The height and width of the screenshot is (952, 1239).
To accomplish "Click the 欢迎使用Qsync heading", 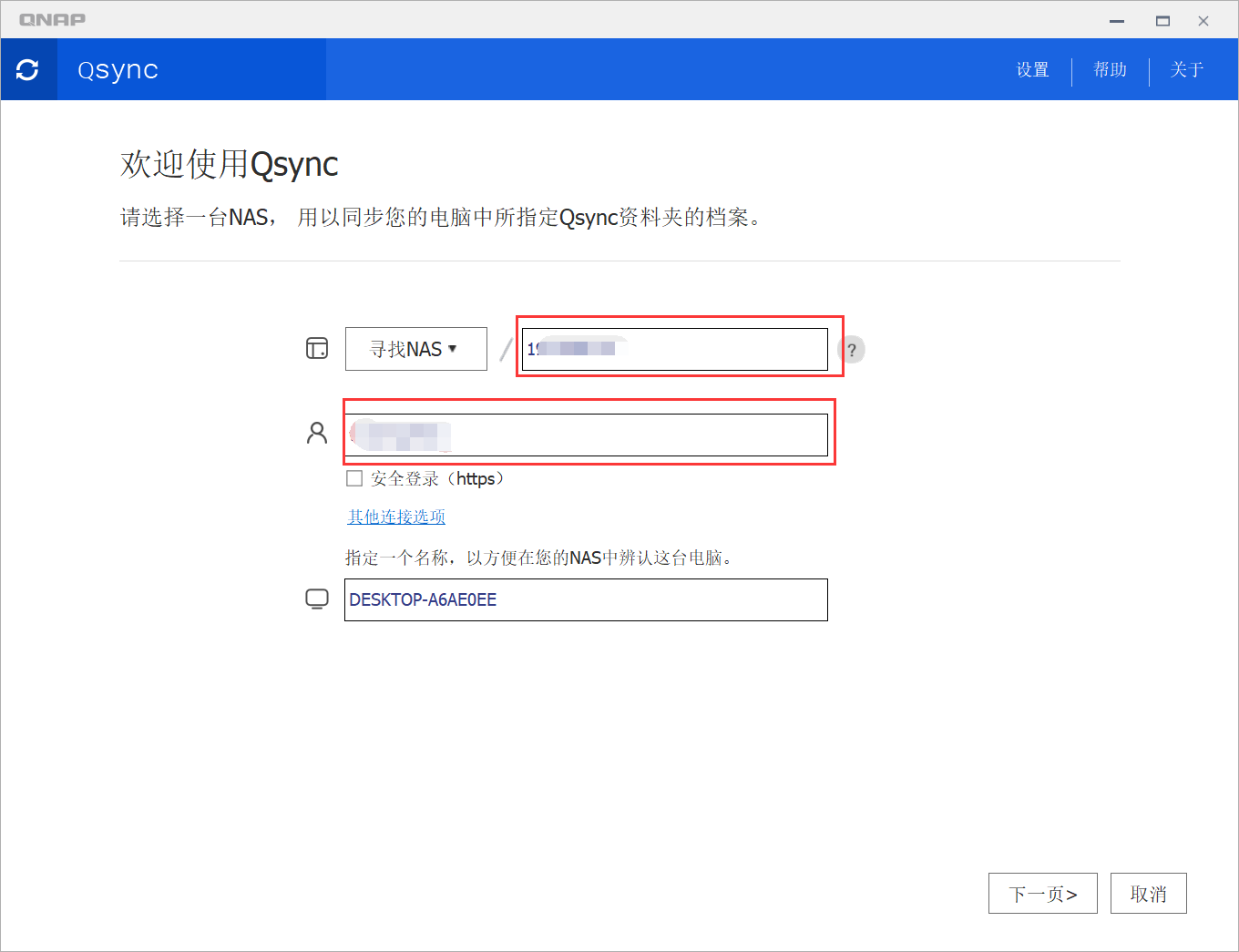I will (230, 164).
